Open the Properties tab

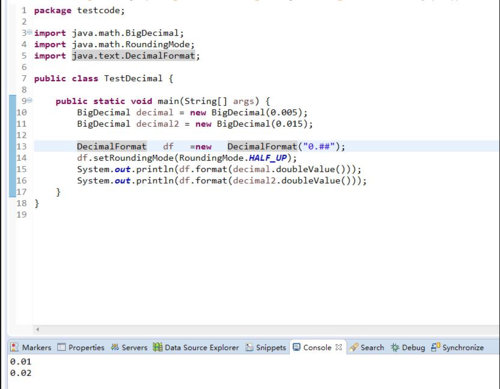coord(81,347)
